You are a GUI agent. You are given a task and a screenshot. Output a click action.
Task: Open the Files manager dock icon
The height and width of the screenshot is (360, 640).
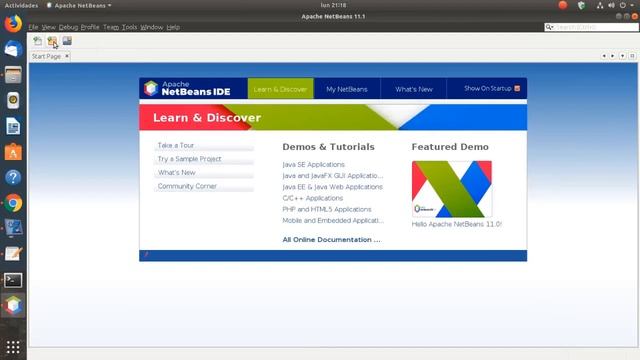point(13,75)
